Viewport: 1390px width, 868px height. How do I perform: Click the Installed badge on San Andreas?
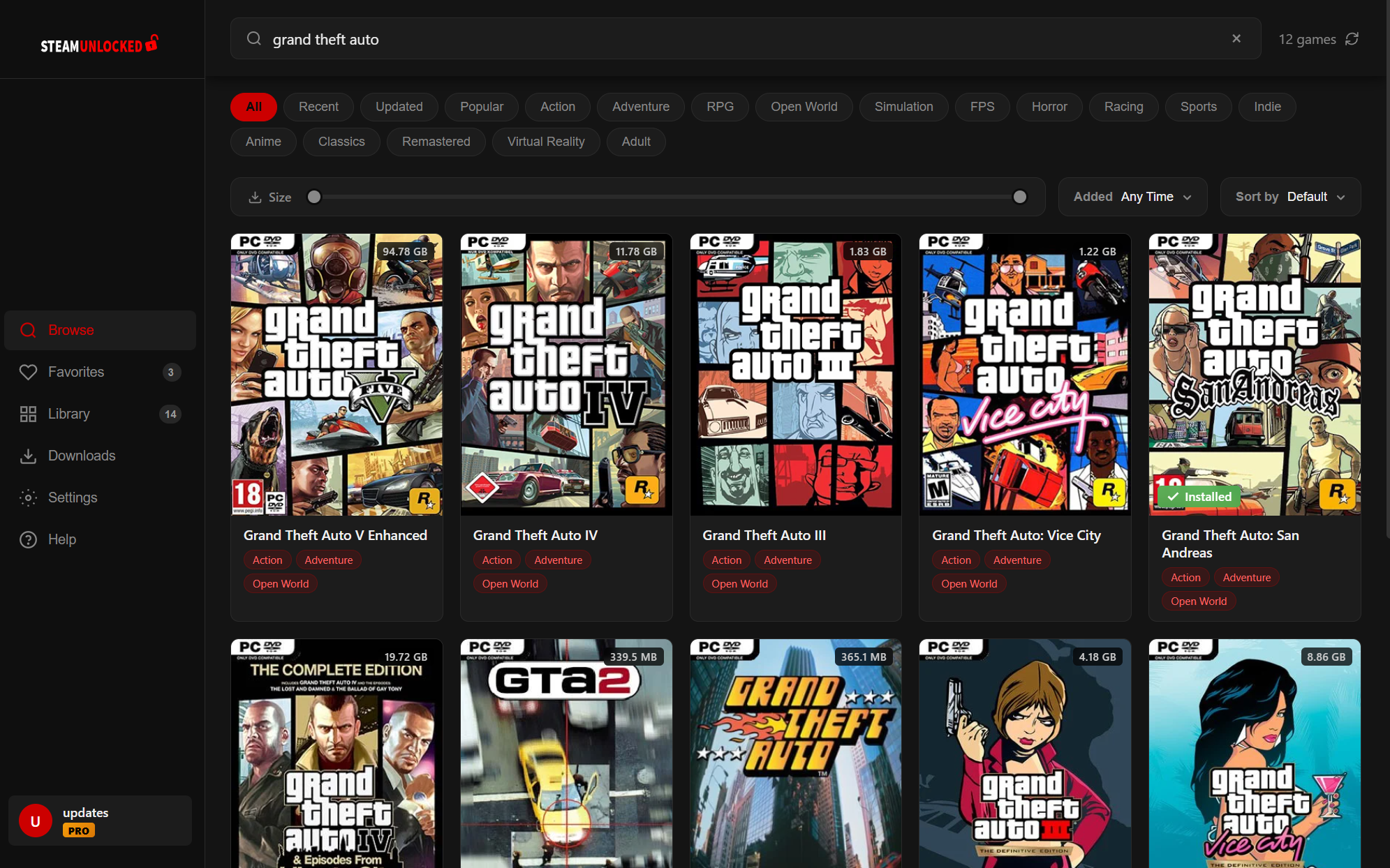1199,497
